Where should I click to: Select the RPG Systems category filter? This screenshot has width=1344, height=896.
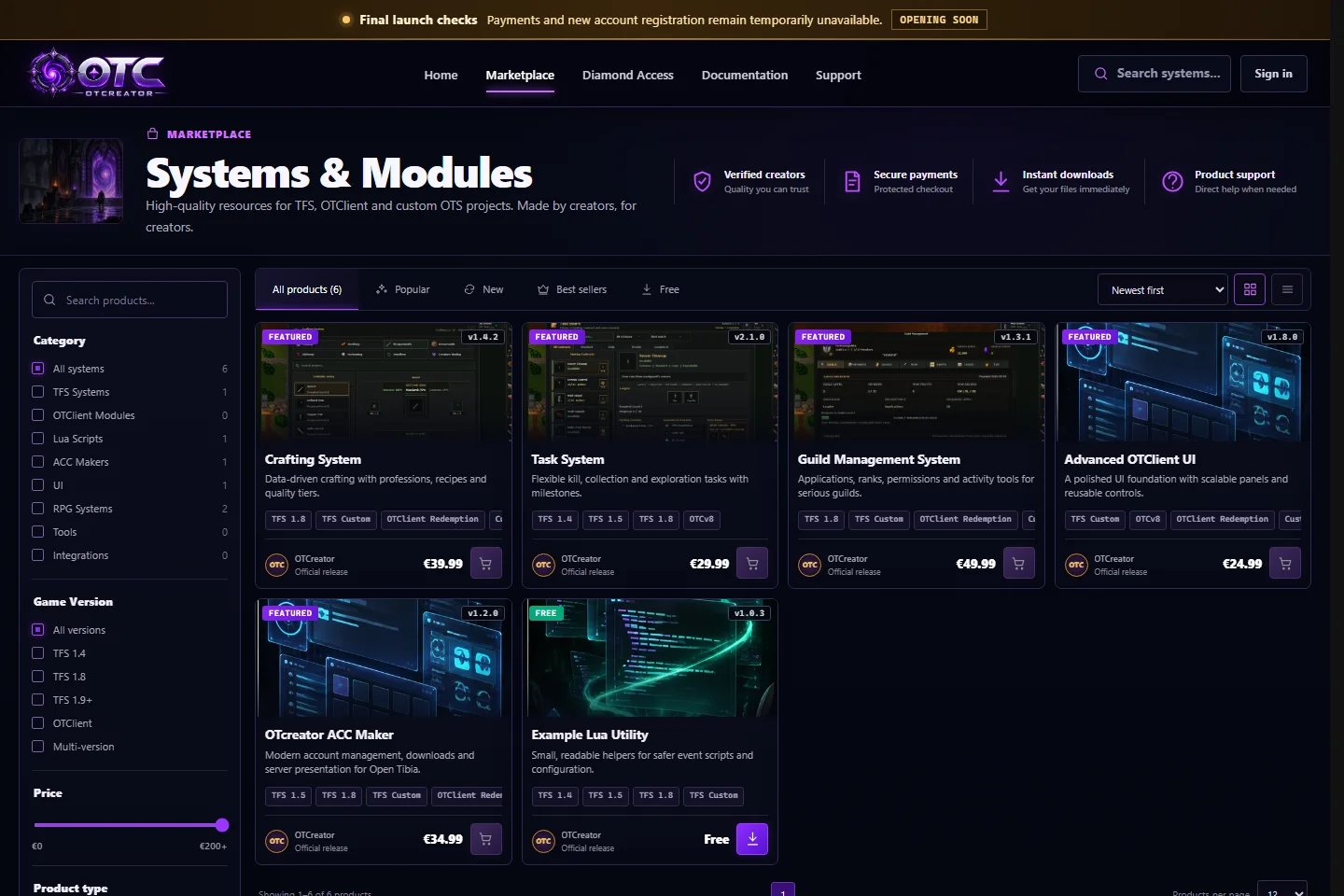point(38,509)
